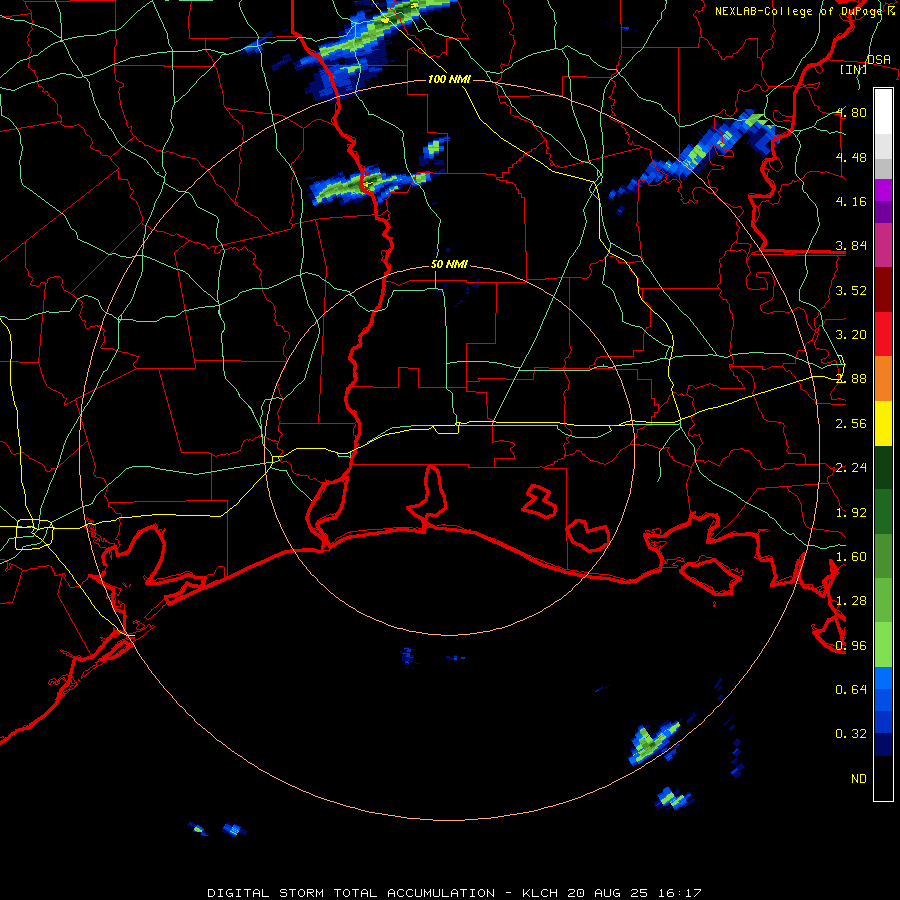Click the 16:17 timestamp in footer
Screen dimensions: 900x900
click(x=681, y=893)
